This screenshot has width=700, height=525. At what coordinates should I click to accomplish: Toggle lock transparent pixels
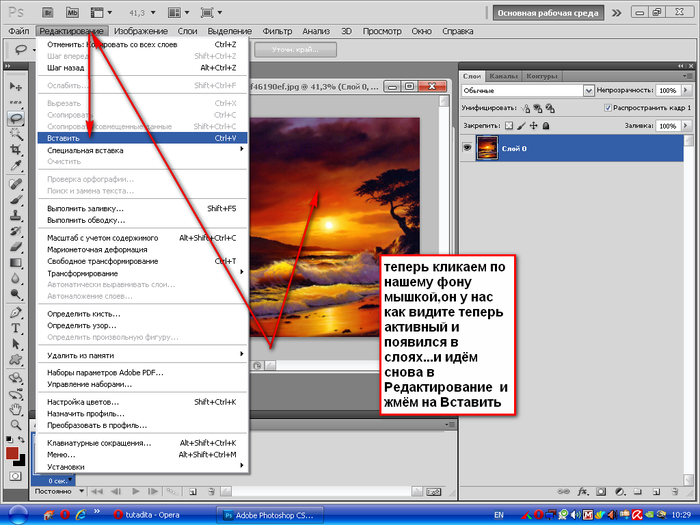point(509,126)
